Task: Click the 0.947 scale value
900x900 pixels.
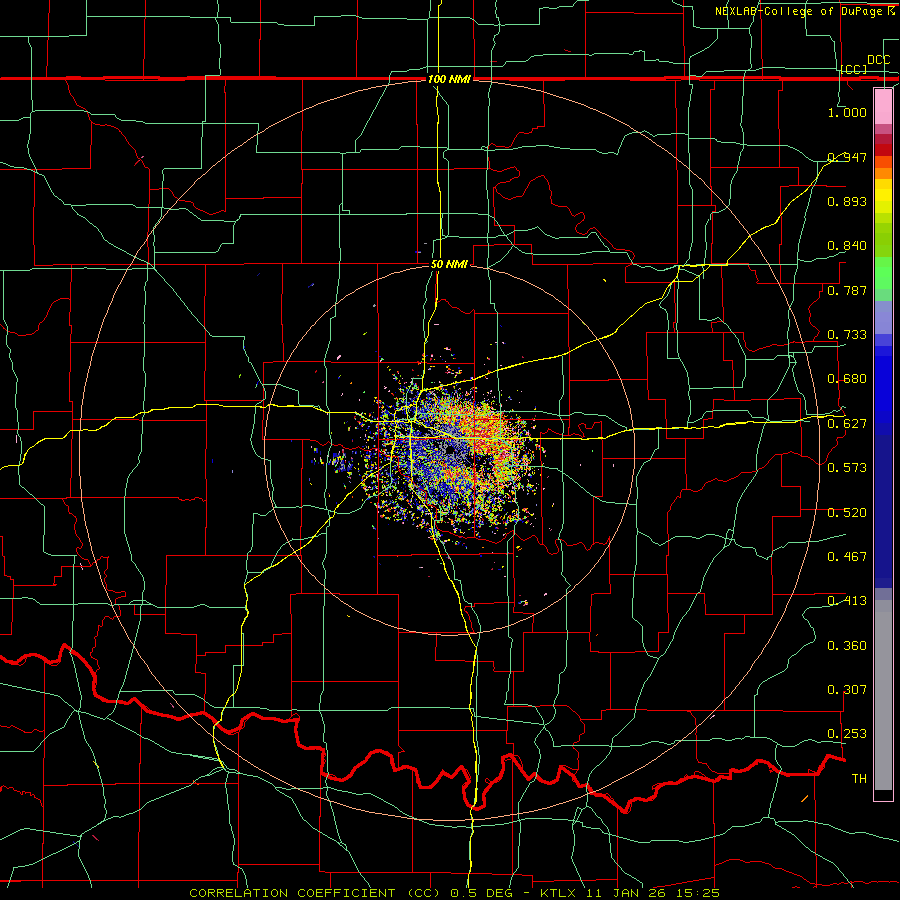Action: click(847, 157)
